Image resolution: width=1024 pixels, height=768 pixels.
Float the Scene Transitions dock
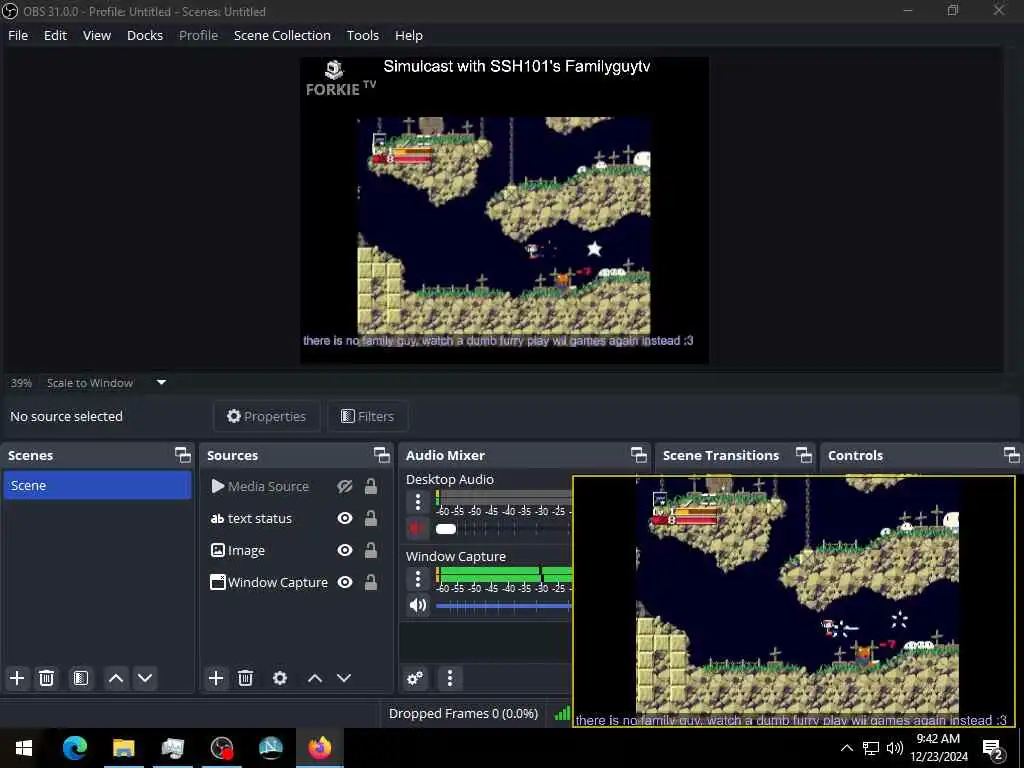pyautogui.click(x=804, y=455)
